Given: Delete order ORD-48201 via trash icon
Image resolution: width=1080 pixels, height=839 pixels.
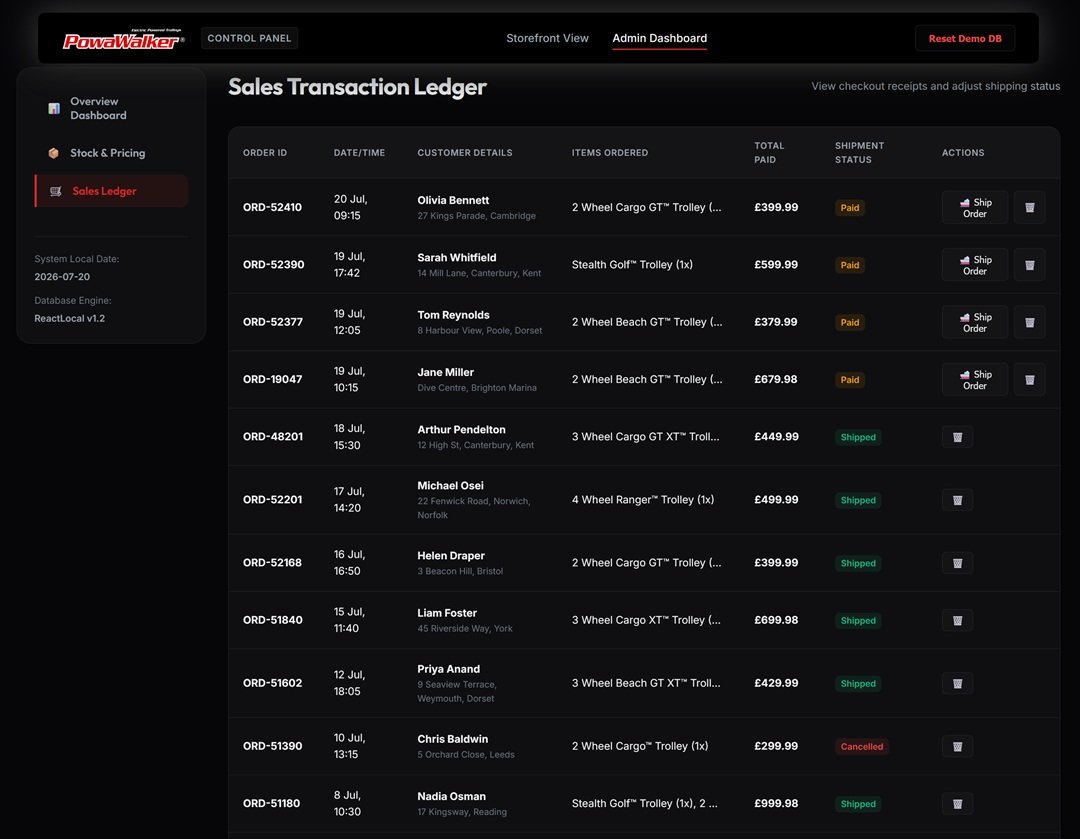Looking at the screenshot, I should (x=957, y=437).
